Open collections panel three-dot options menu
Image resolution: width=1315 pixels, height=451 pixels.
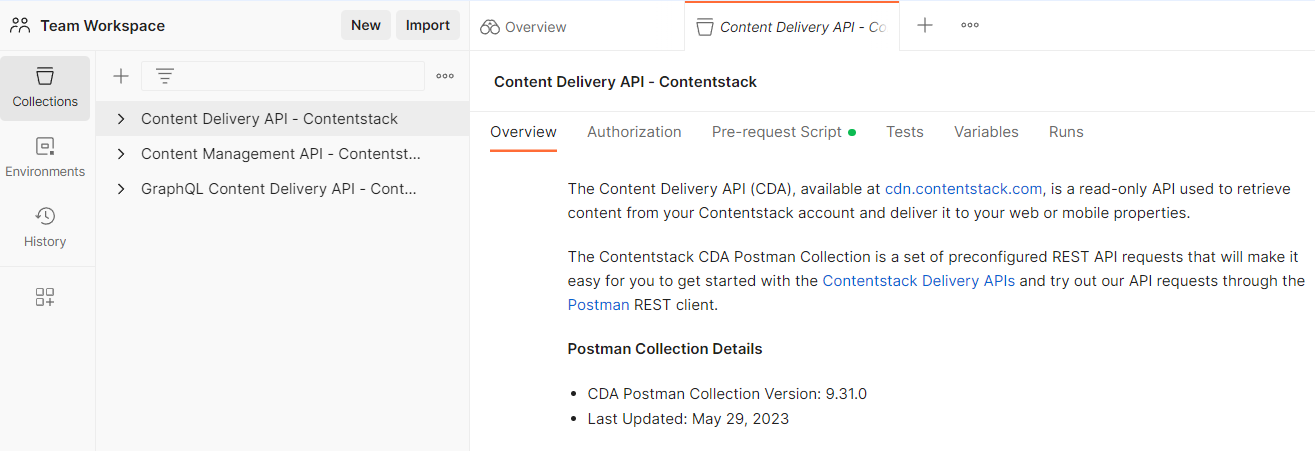click(x=445, y=76)
